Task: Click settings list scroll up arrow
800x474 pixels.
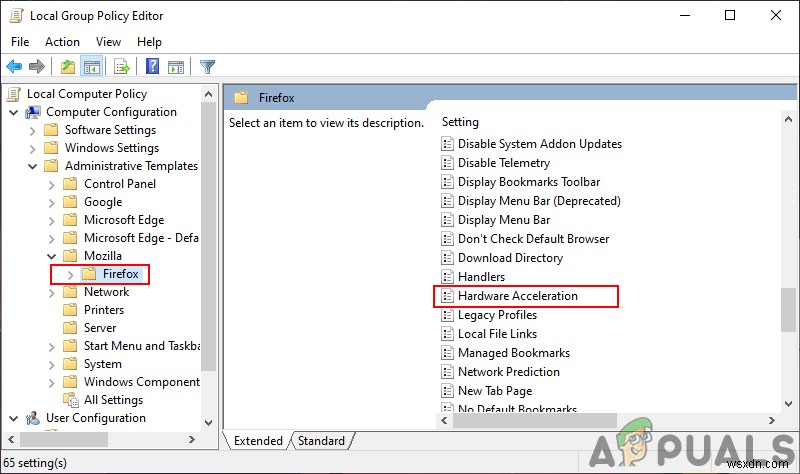Action: [x=788, y=120]
